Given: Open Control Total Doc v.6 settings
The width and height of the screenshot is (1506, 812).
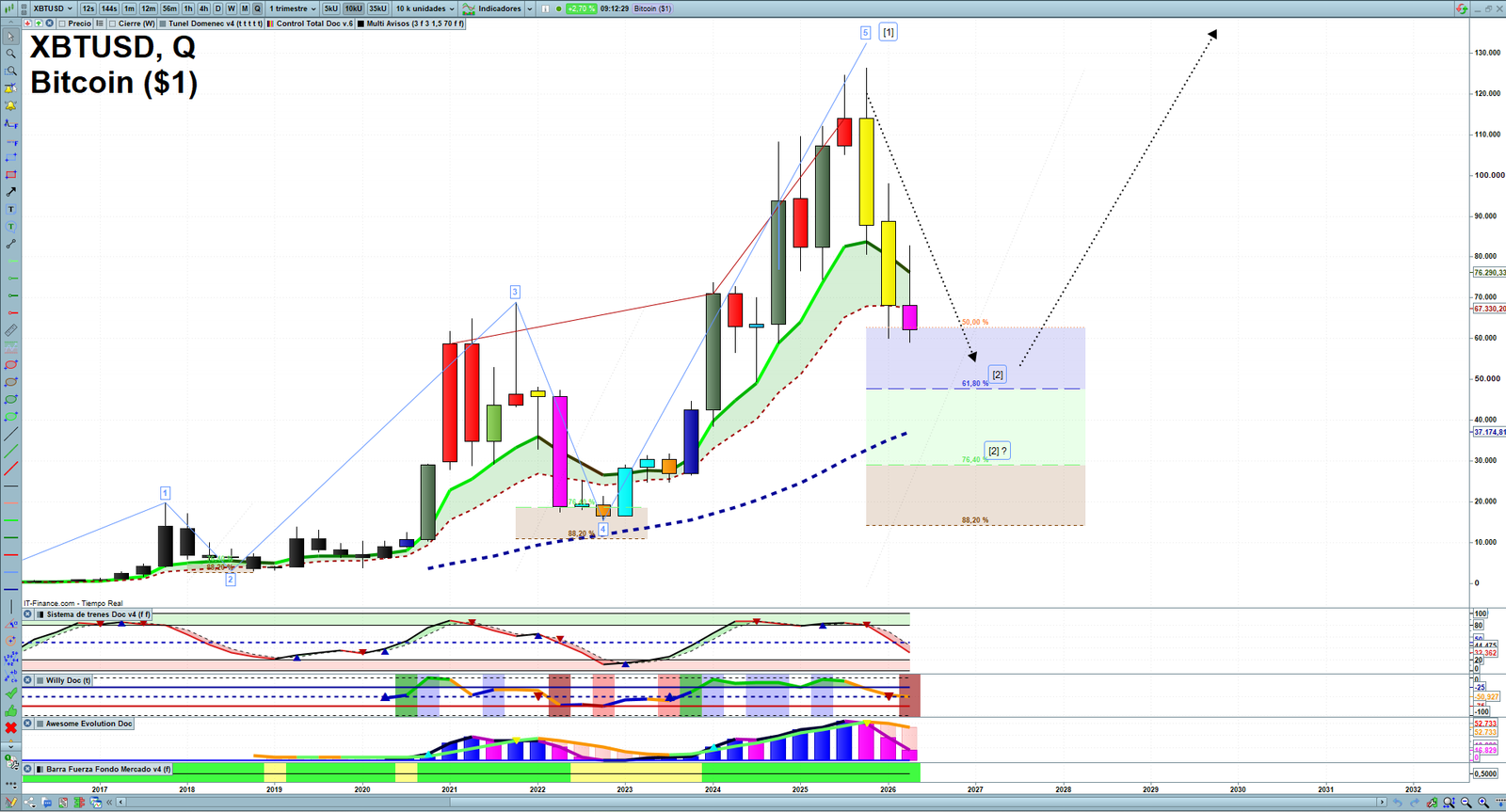Looking at the screenshot, I should pos(310,24).
